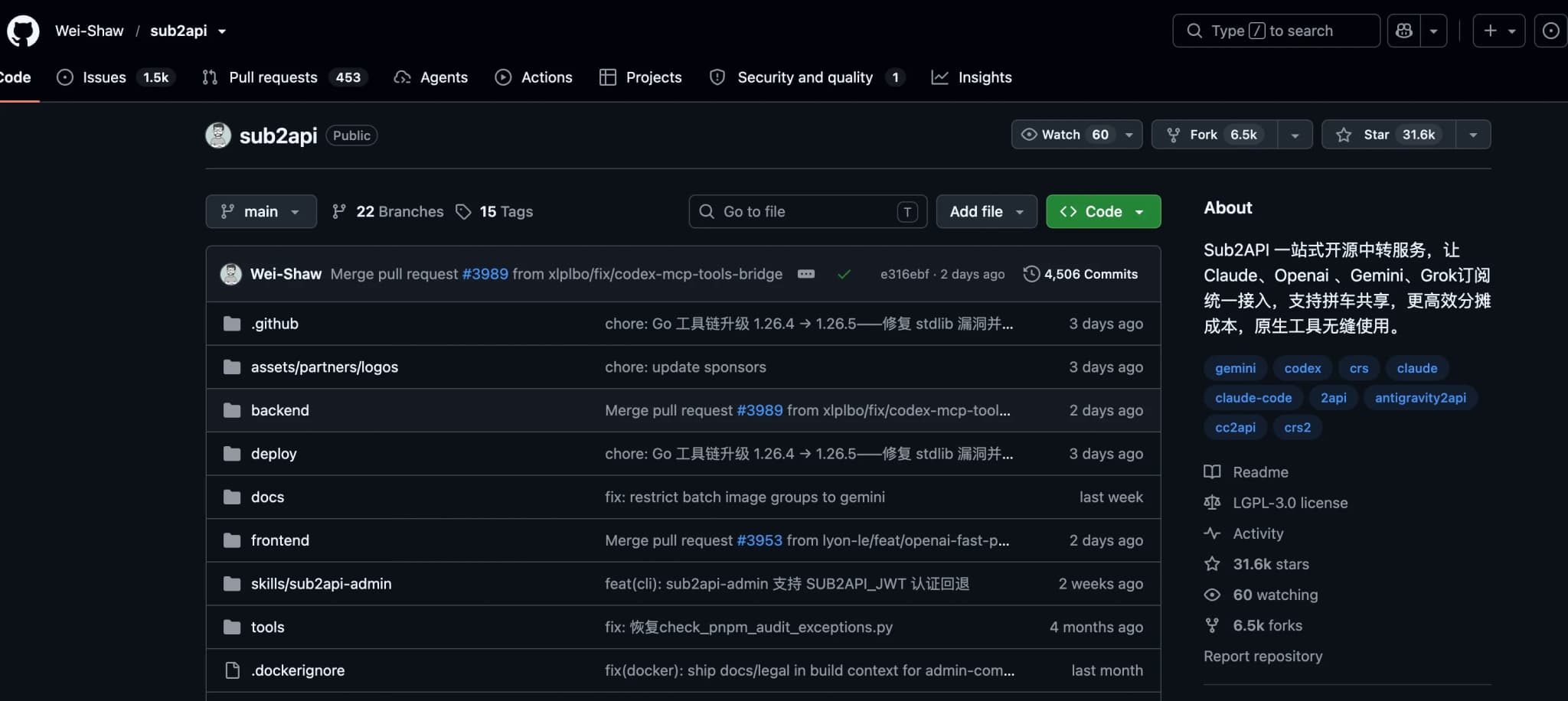Open the Copilot dropdown arrow in header
Screen dimensions: 1568x701
[x=1433, y=31]
